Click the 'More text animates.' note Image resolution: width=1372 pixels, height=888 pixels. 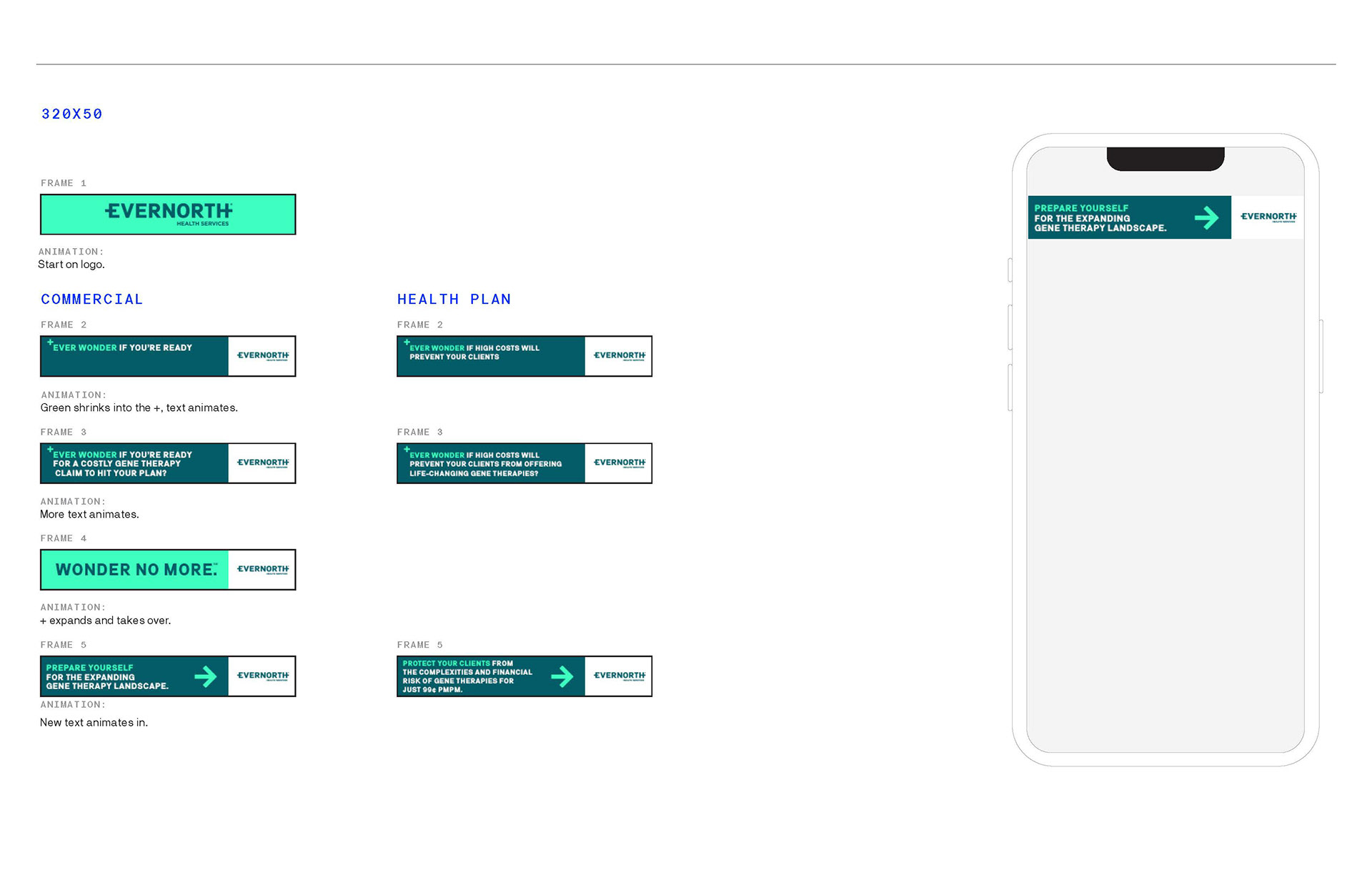pyautogui.click(x=90, y=515)
